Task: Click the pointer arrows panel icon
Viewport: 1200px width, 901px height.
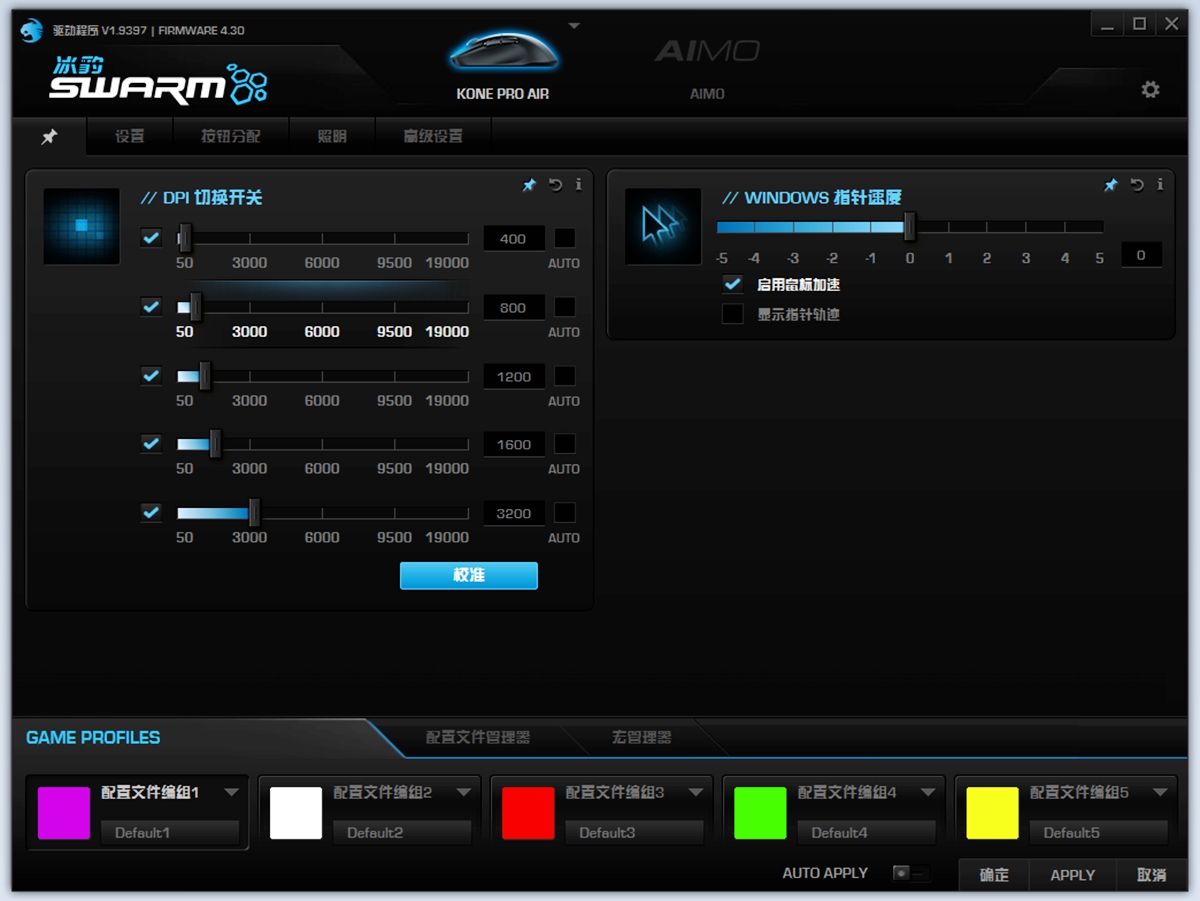Action: (663, 226)
